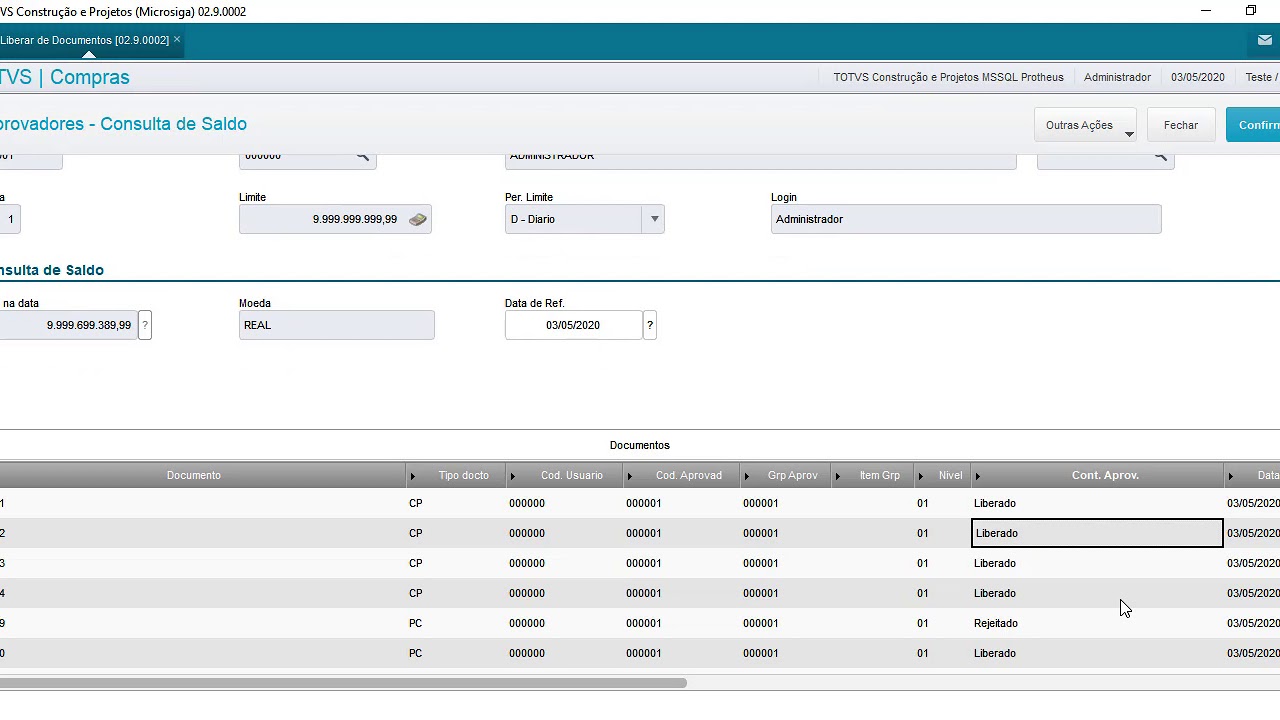
Task: Click the Confirmar button
Action: pyautogui.click(x=1254, y=125)
